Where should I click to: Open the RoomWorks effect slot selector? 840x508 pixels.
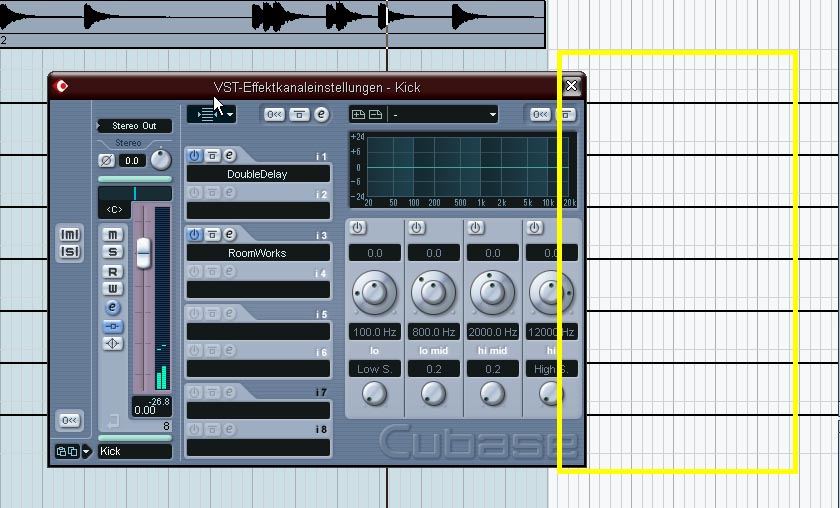point(258,252)
